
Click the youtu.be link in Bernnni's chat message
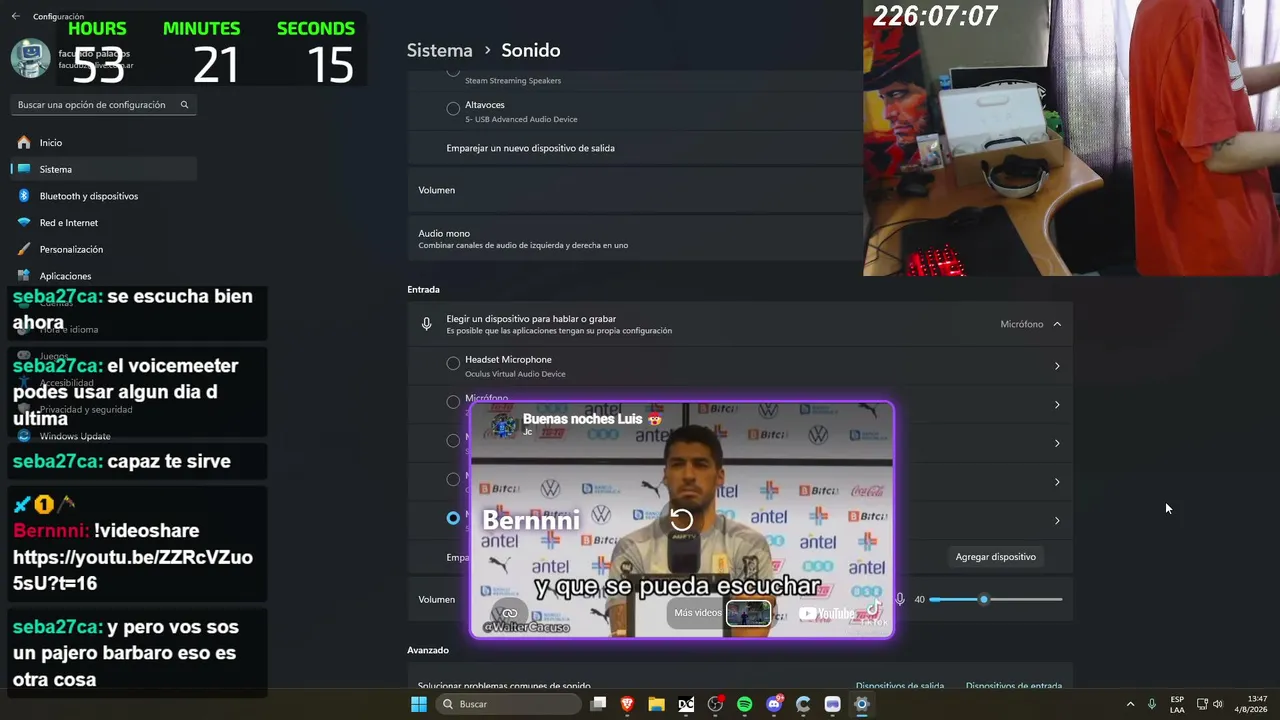133,570
